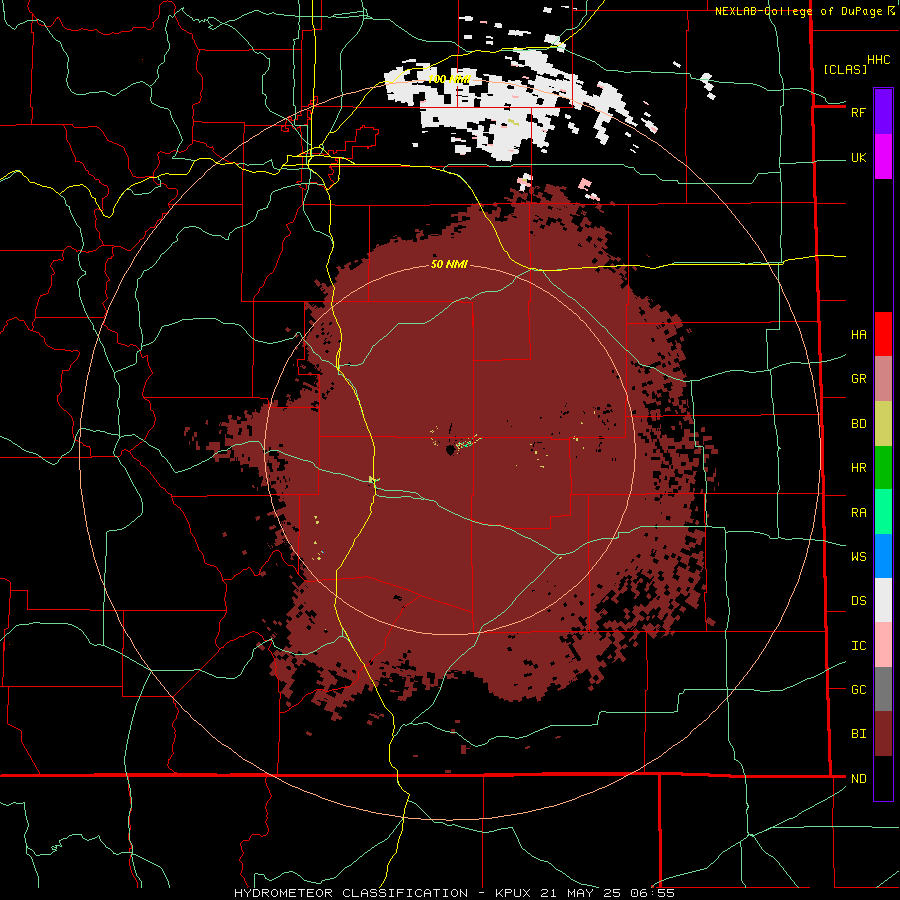Screen dimensions: 900x900
Task: Click the blue WS legend swatch
Action: (x=883, y=556)
